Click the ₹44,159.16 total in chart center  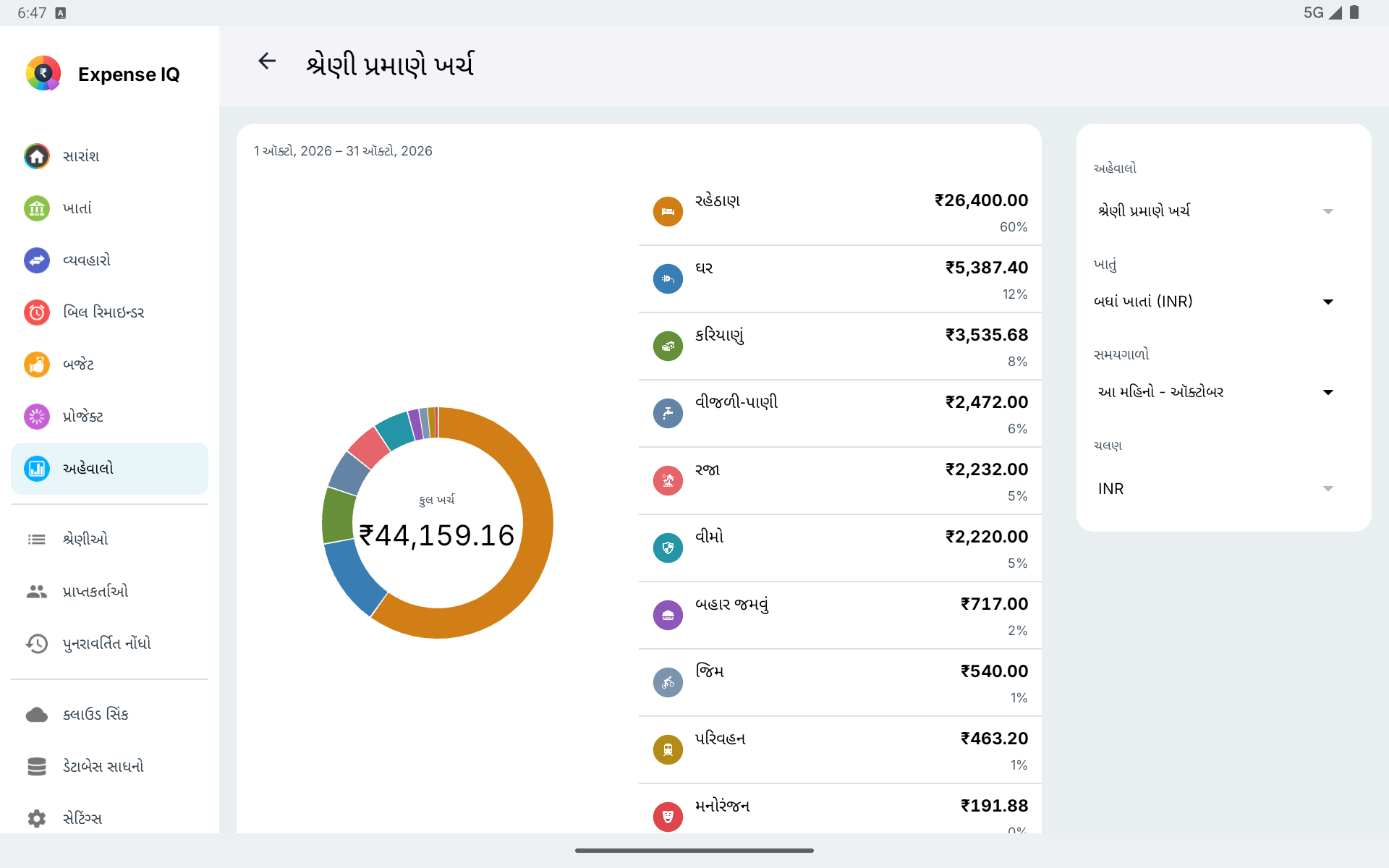click(437, 535)
